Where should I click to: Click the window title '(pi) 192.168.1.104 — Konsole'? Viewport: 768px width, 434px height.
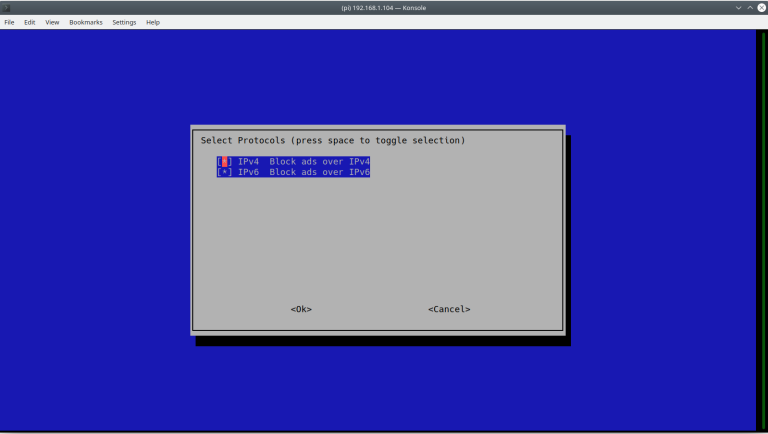coord(384,8)
